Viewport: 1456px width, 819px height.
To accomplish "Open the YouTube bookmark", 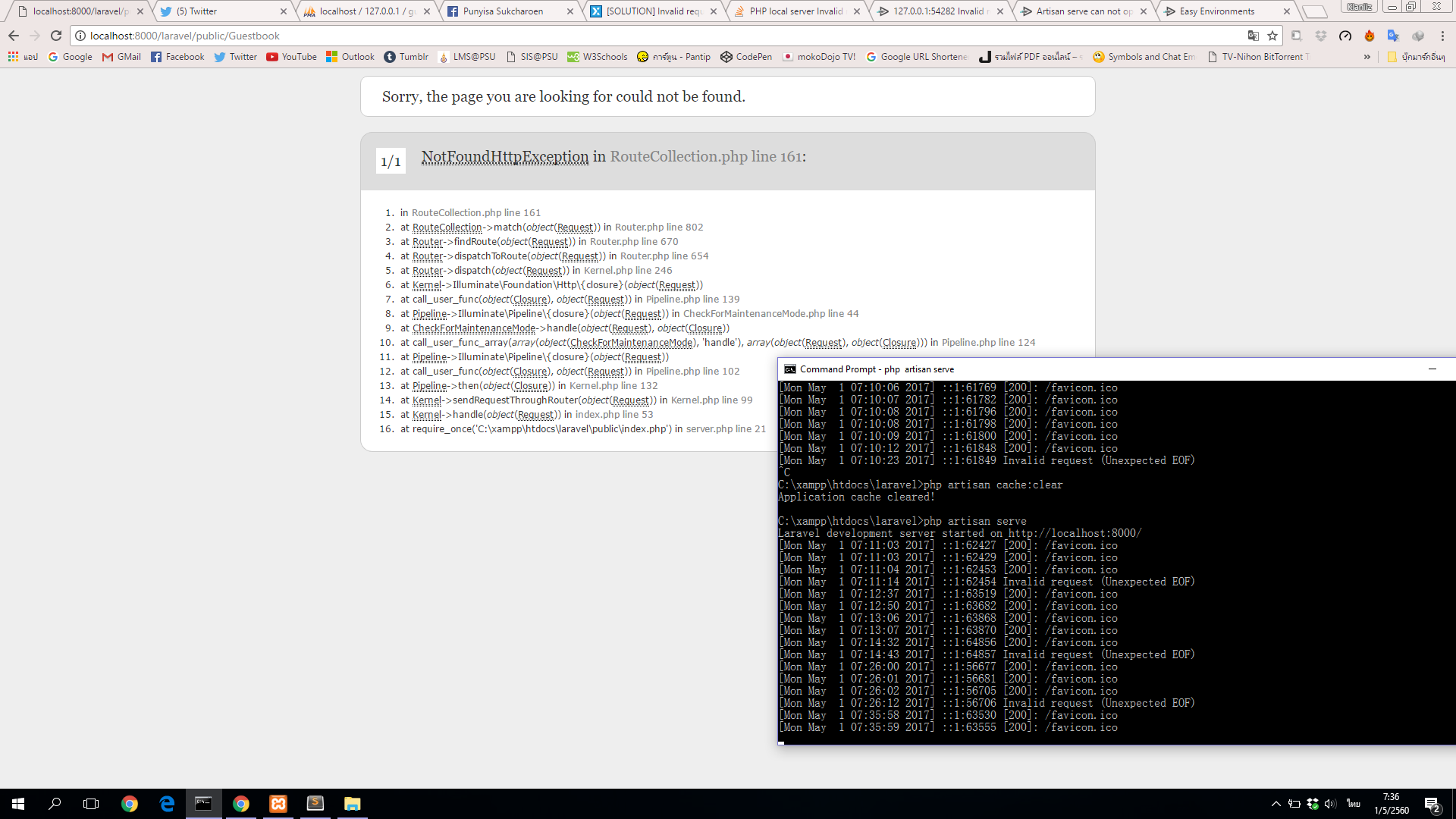I will click(x=292, y=57).
